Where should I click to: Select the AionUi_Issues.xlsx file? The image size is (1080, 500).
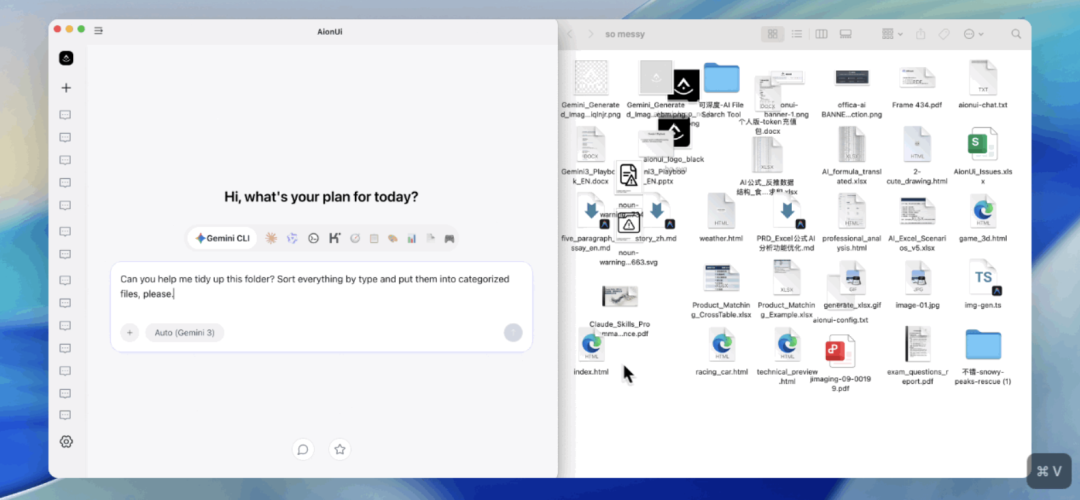click(x=982, y=145)
